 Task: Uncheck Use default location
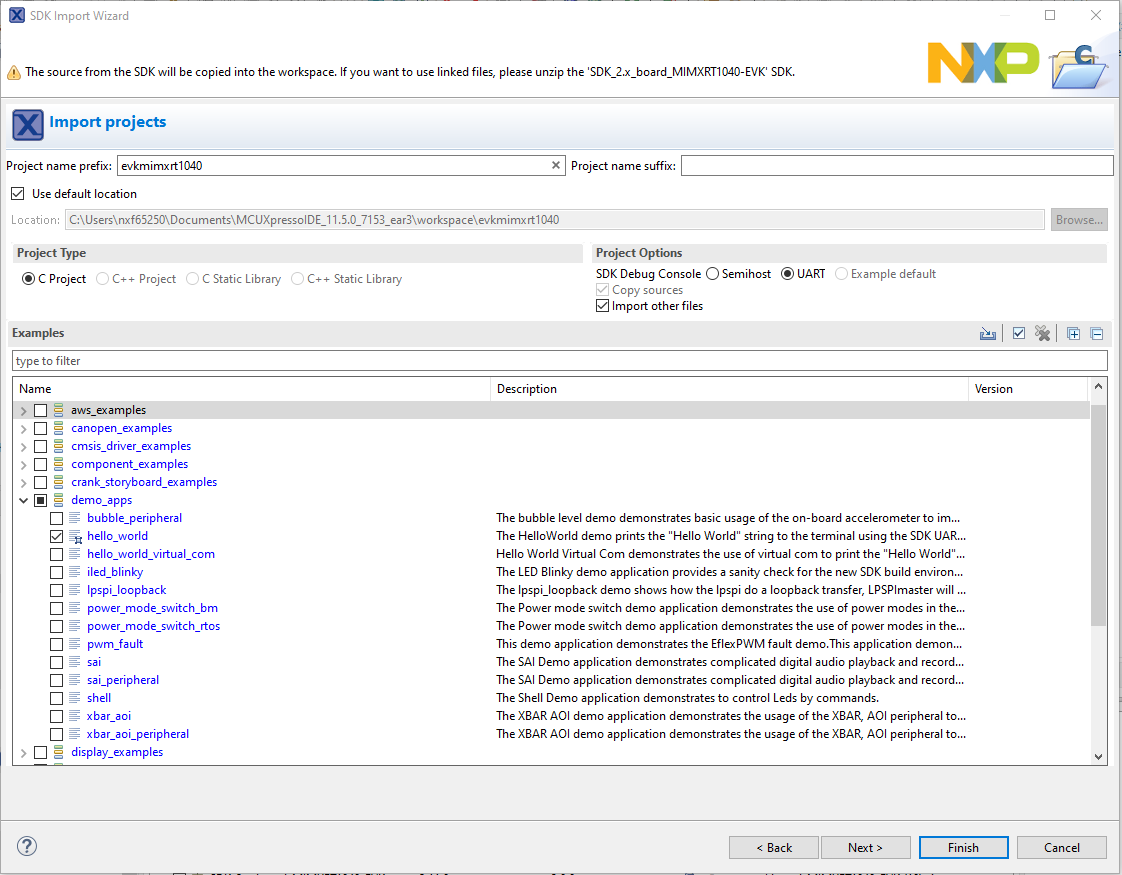tap(17, 194)
